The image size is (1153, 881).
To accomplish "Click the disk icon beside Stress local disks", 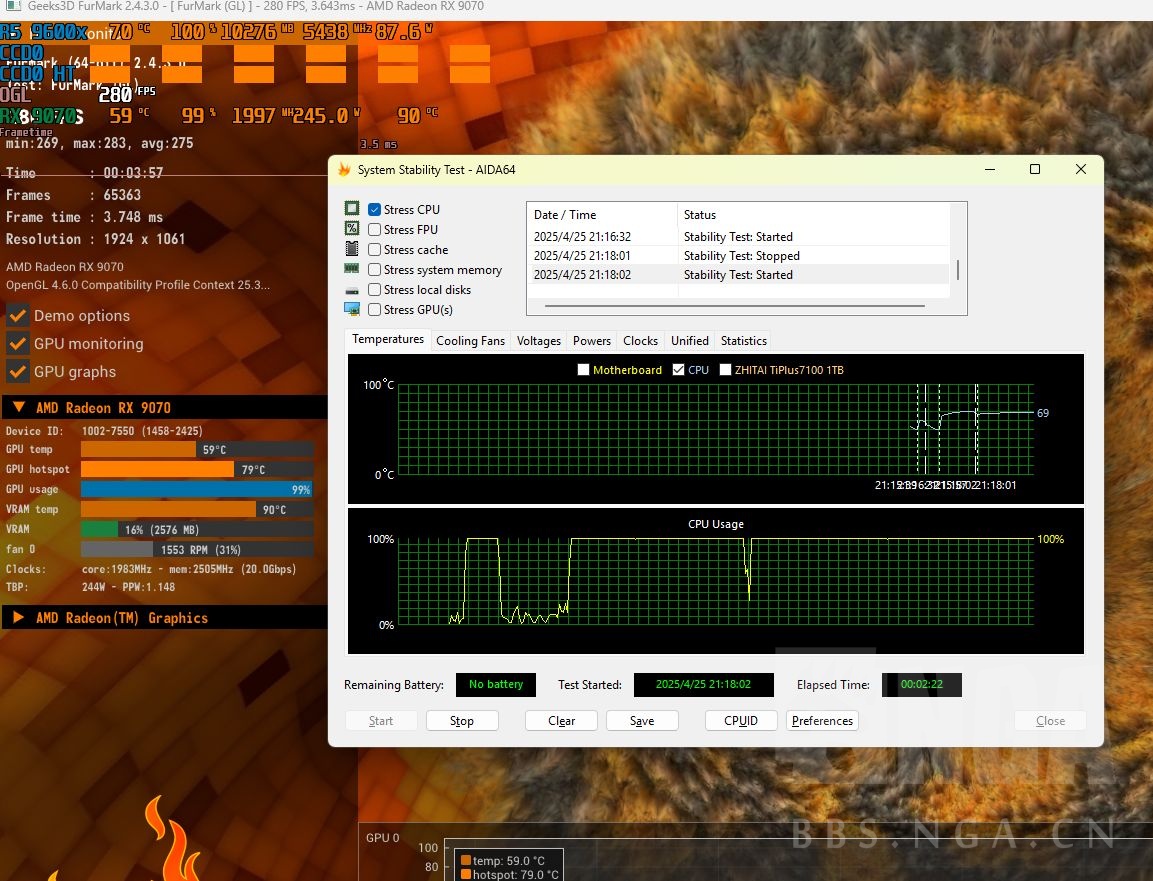I will tap(352, 289).
